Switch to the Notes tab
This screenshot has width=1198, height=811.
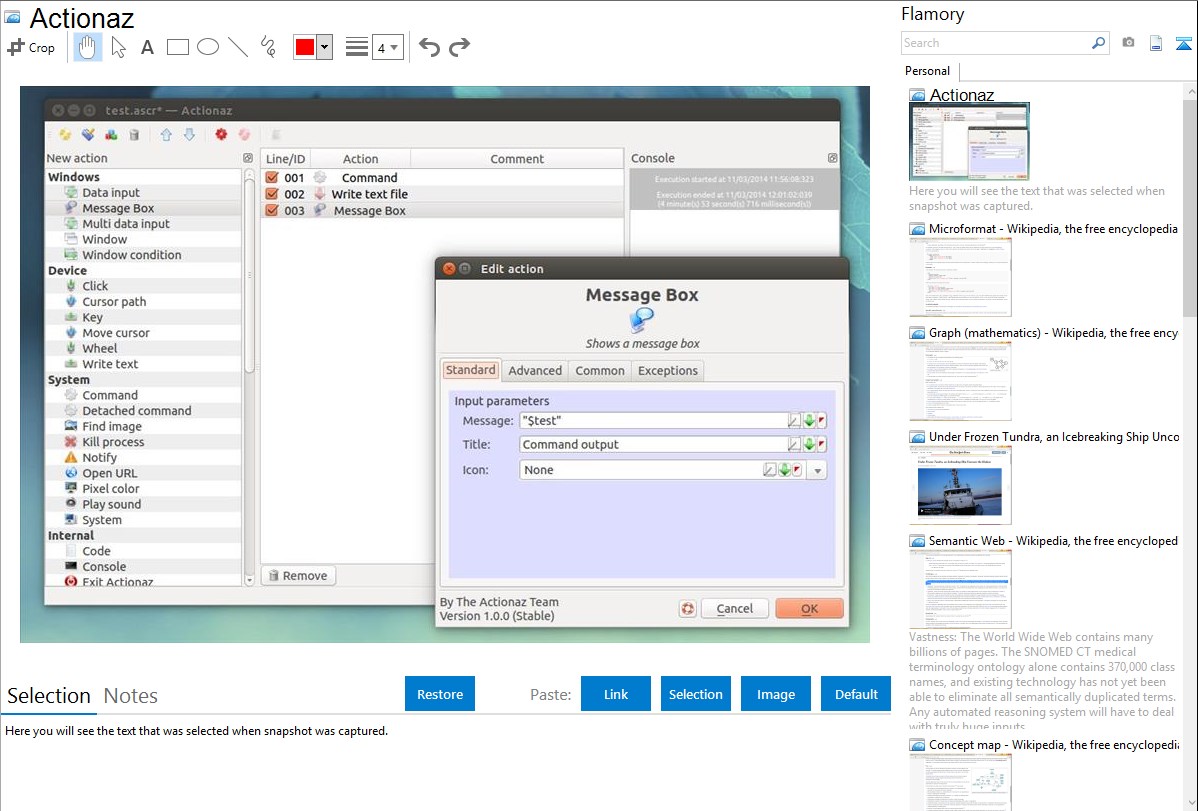[131, 696]
